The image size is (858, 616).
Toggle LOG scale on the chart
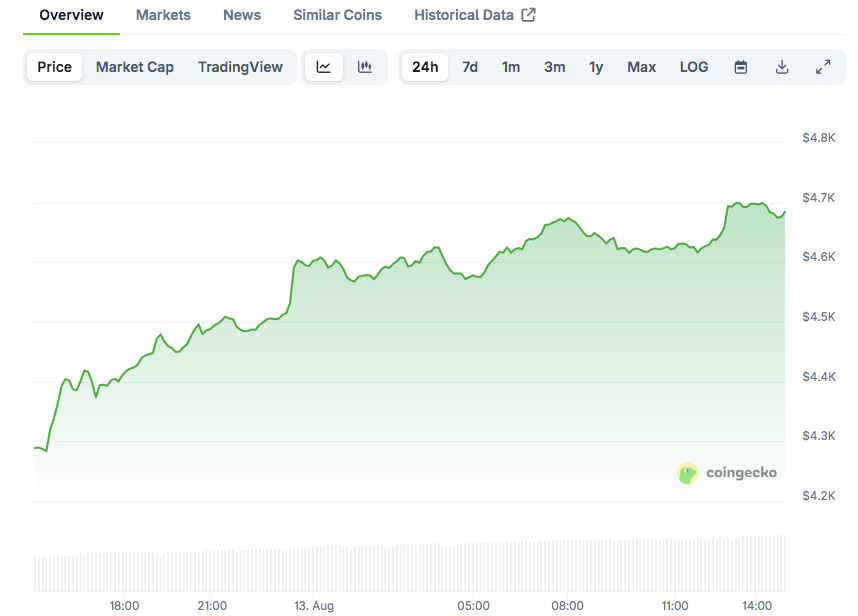tap(694, 67)
